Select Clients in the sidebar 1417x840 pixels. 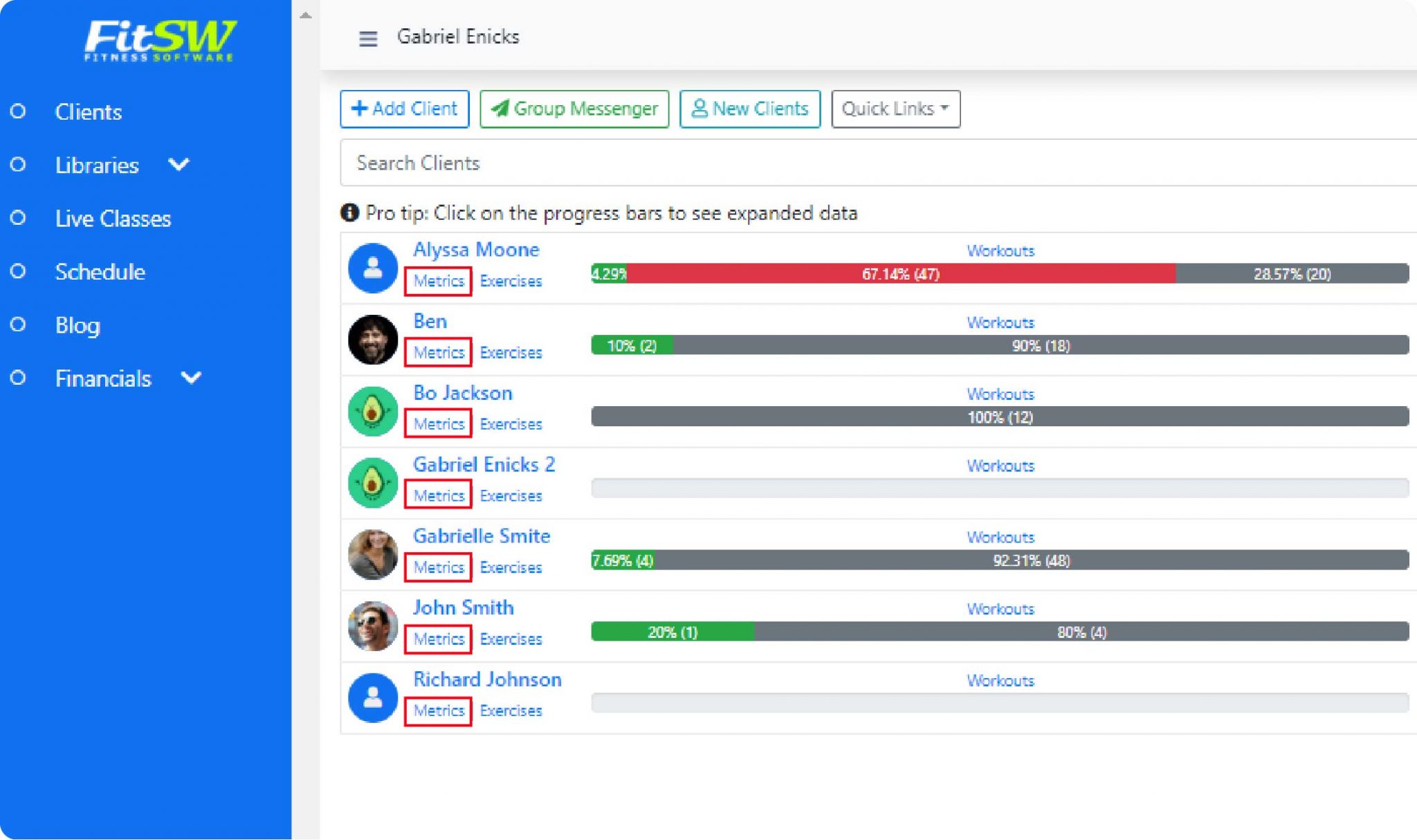tap(89, 112)
